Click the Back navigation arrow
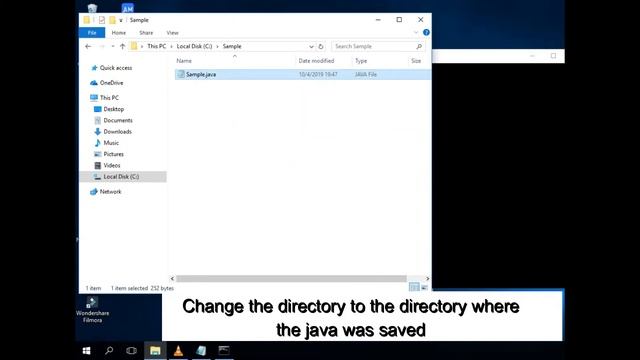The image size is (640, 360). [88, 47]
